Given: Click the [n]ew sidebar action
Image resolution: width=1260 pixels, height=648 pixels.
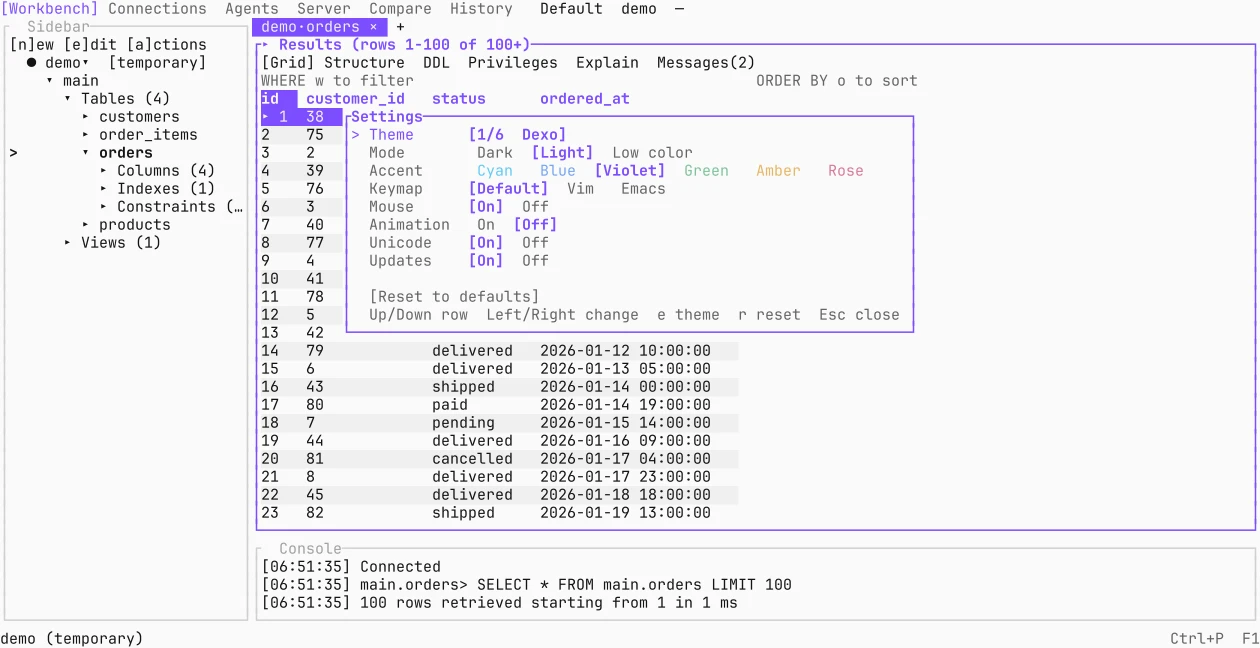Looking at the screenshot, I should tap(32, 45).
